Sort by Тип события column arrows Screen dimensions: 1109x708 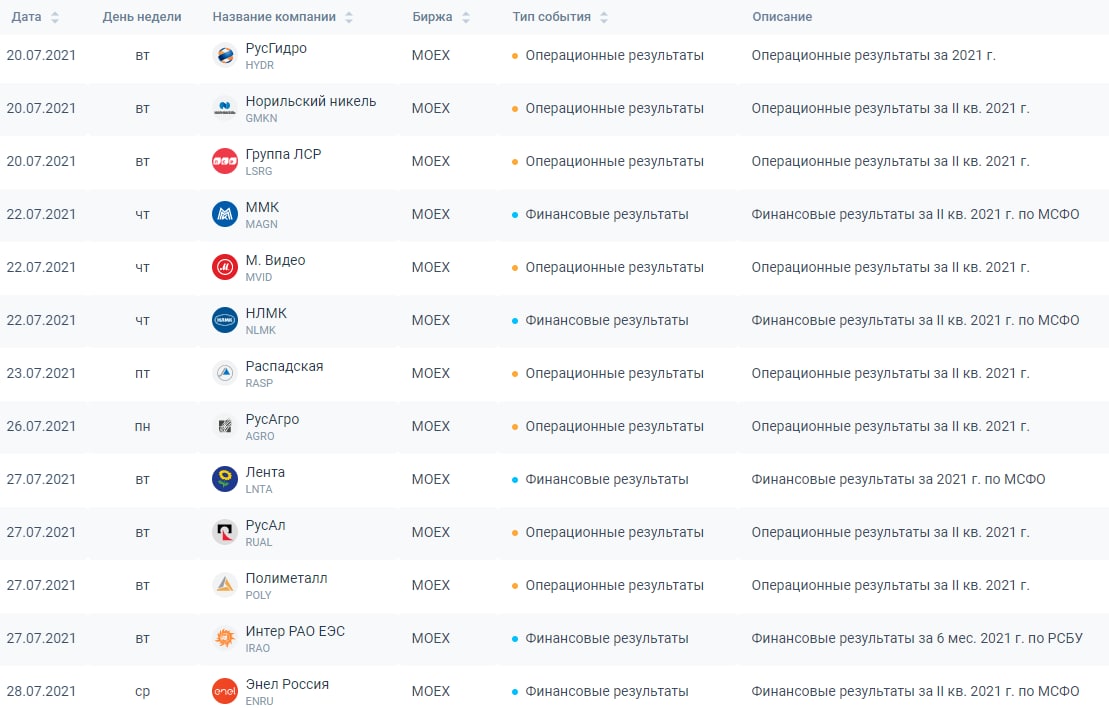604,18
